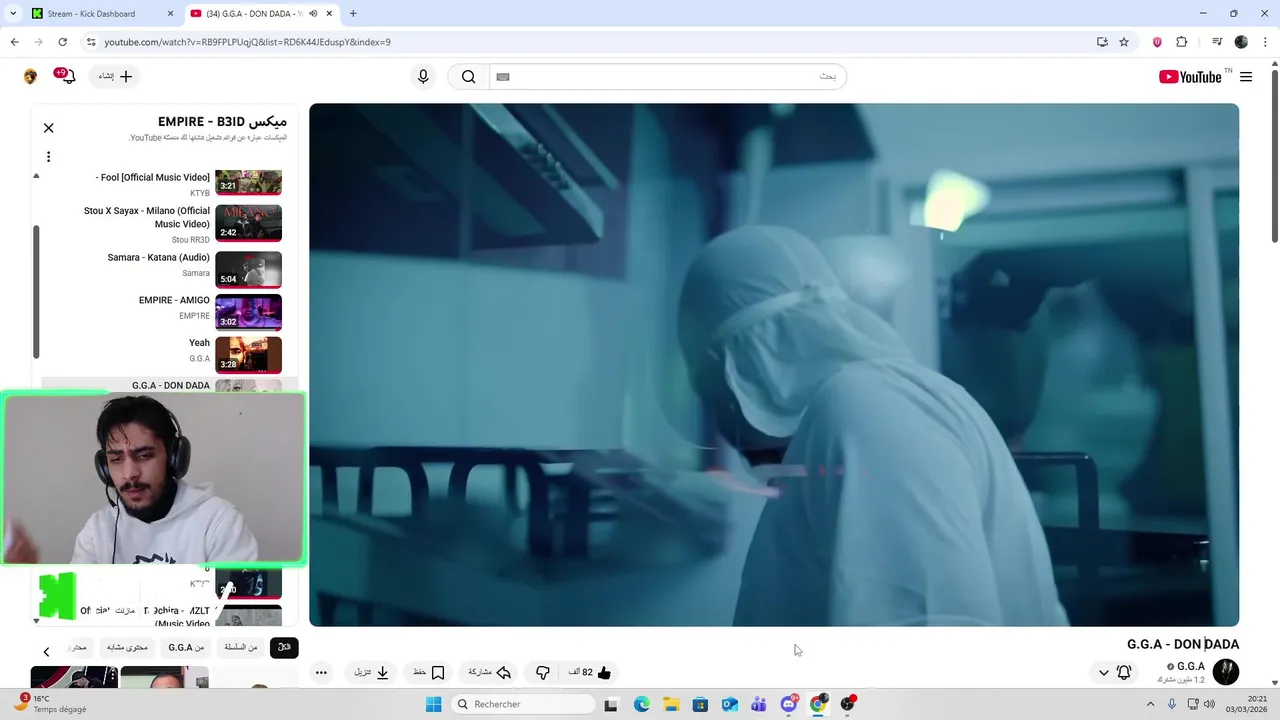The image size is (1280, 720).
Task: Click the video player area to pause
Action: 774,365
